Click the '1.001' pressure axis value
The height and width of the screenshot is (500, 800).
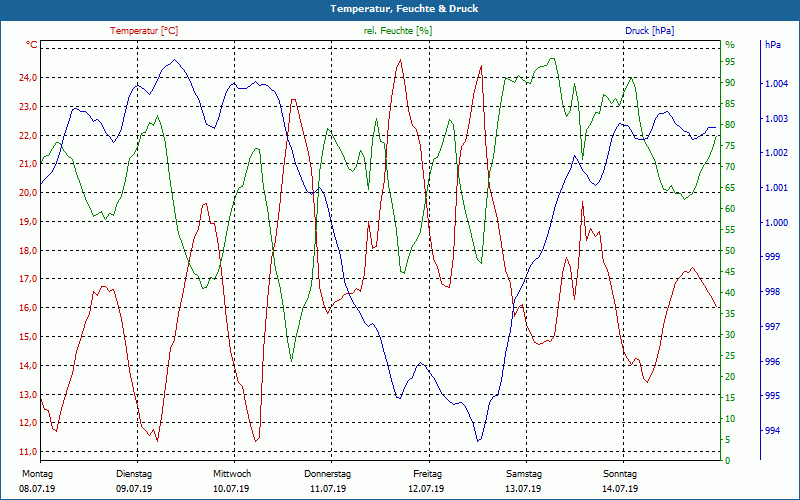pos(777,188)
